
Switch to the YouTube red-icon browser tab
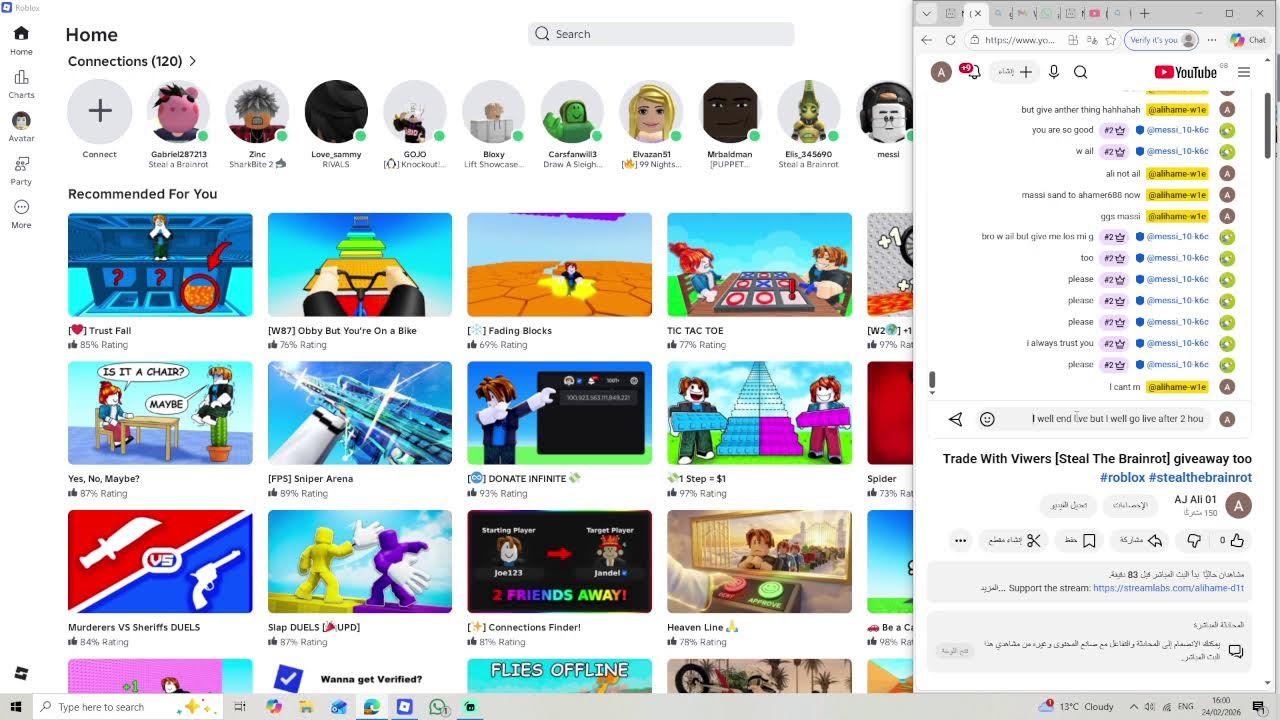point(1094,13)
